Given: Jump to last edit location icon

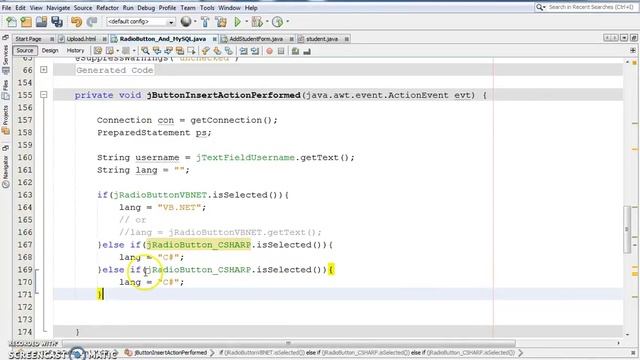Looking at the screenshot, I should point(98,51).
